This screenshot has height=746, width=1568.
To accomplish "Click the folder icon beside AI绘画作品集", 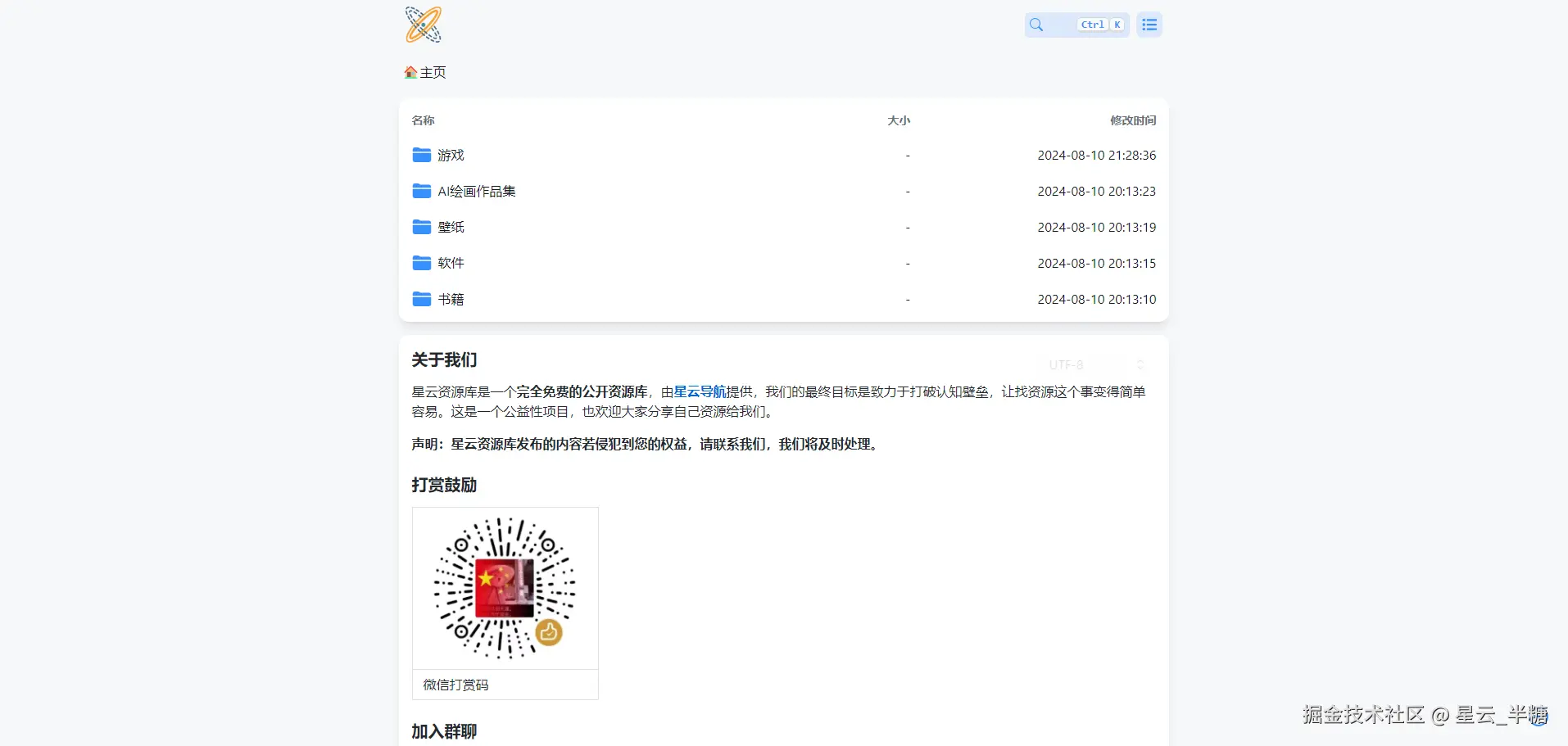I will click(422, 191).
